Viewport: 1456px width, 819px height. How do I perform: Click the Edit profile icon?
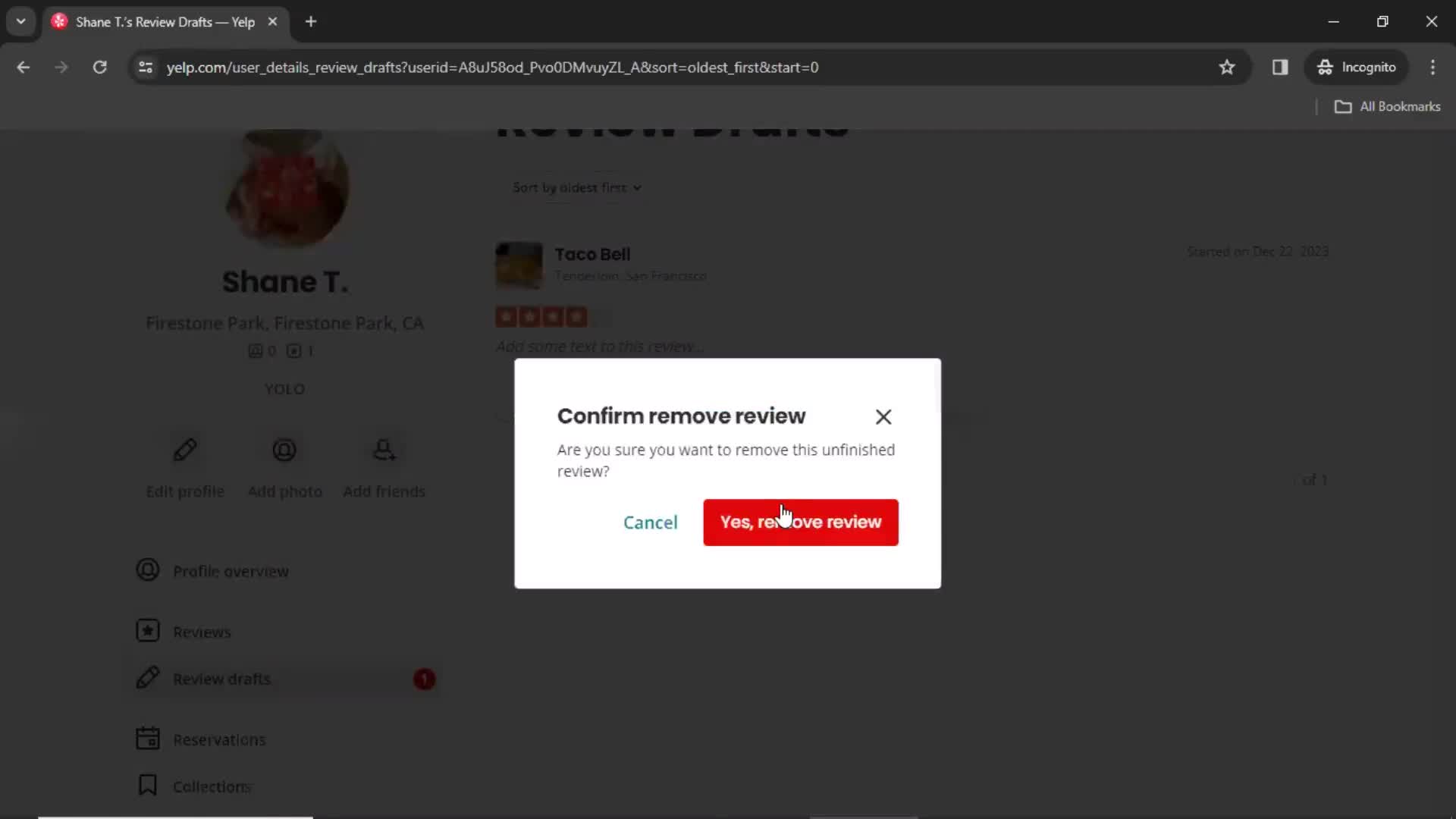(184, 450)
